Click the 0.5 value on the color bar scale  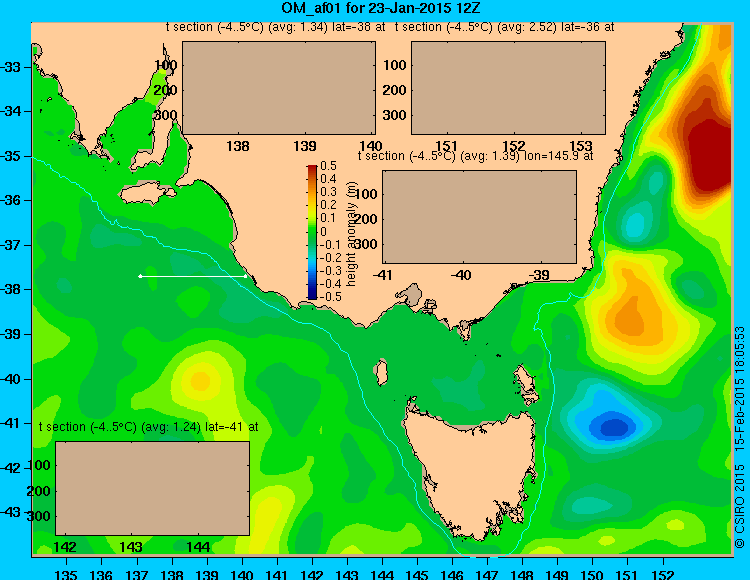(x=329, y=166)
